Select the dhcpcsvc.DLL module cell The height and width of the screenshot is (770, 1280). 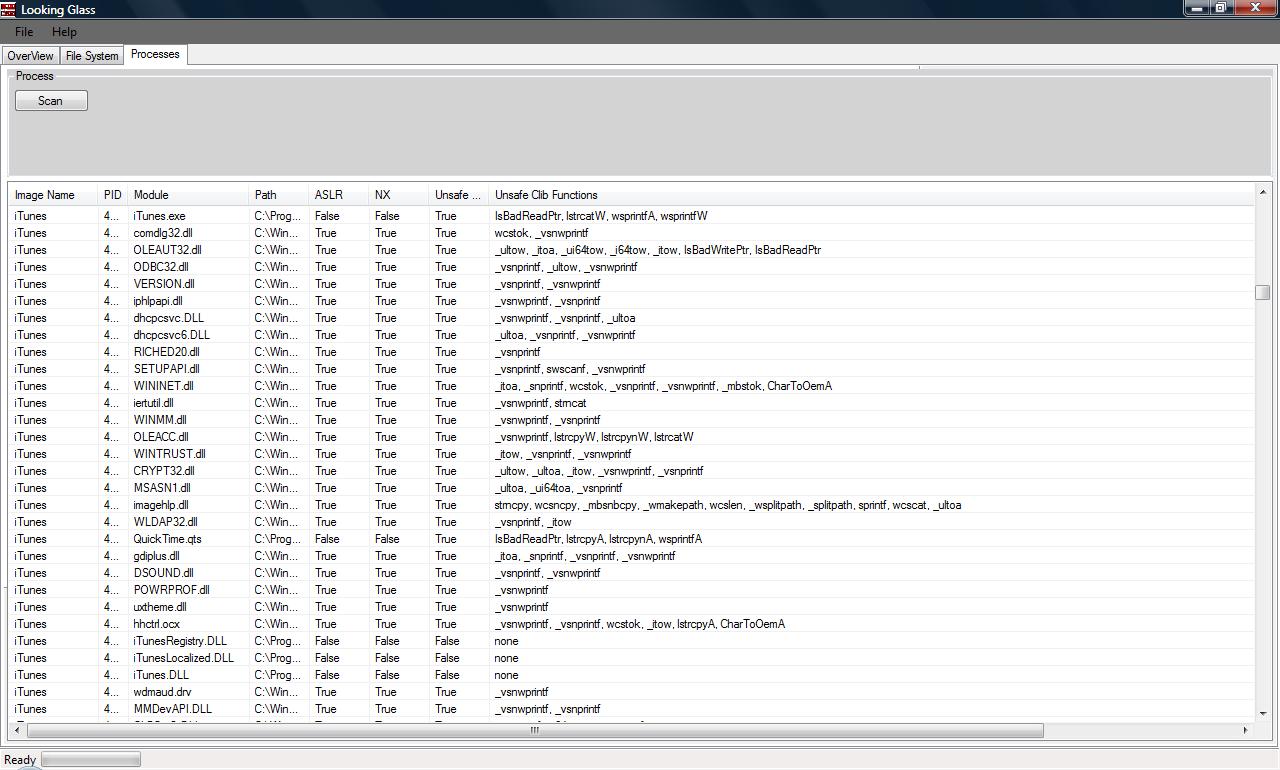click(x=188, y=318)
